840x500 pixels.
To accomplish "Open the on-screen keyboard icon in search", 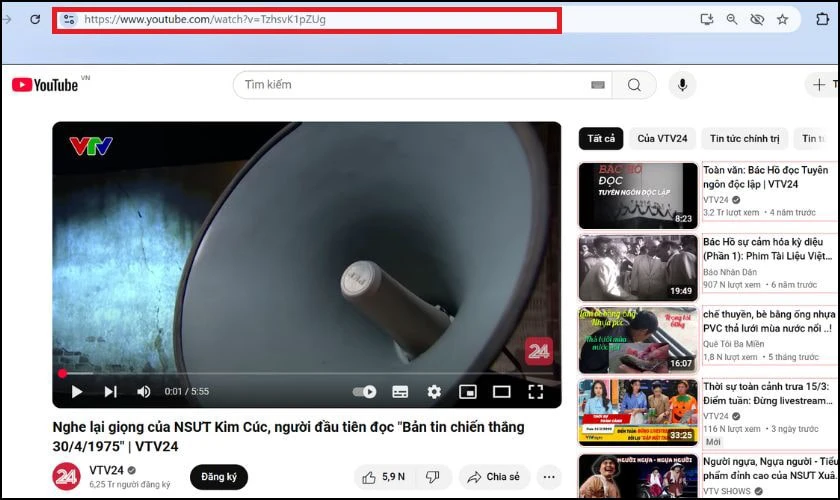I will [x=598, y=85].
